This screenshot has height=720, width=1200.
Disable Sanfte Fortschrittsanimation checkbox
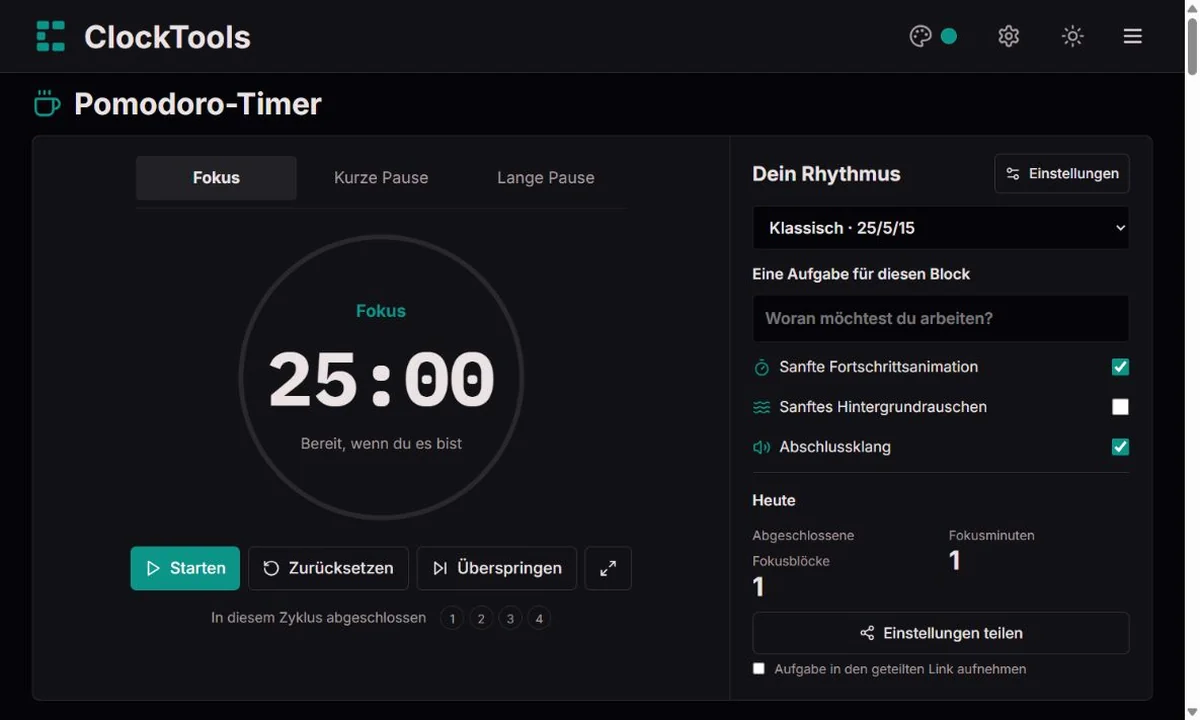(x=1120, y=367)
